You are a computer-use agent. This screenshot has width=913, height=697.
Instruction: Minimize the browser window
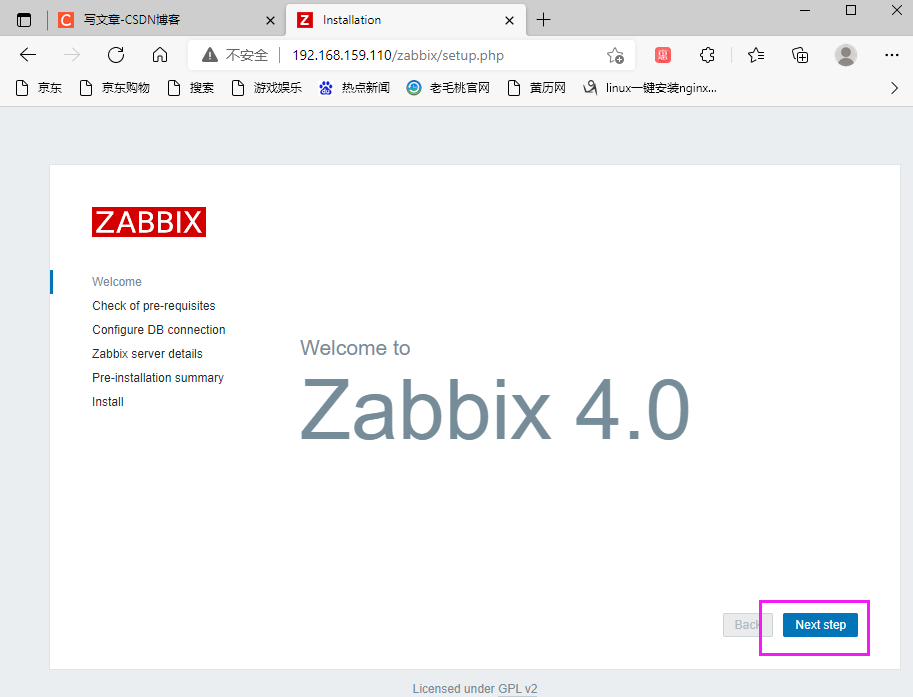coord(805,10)
